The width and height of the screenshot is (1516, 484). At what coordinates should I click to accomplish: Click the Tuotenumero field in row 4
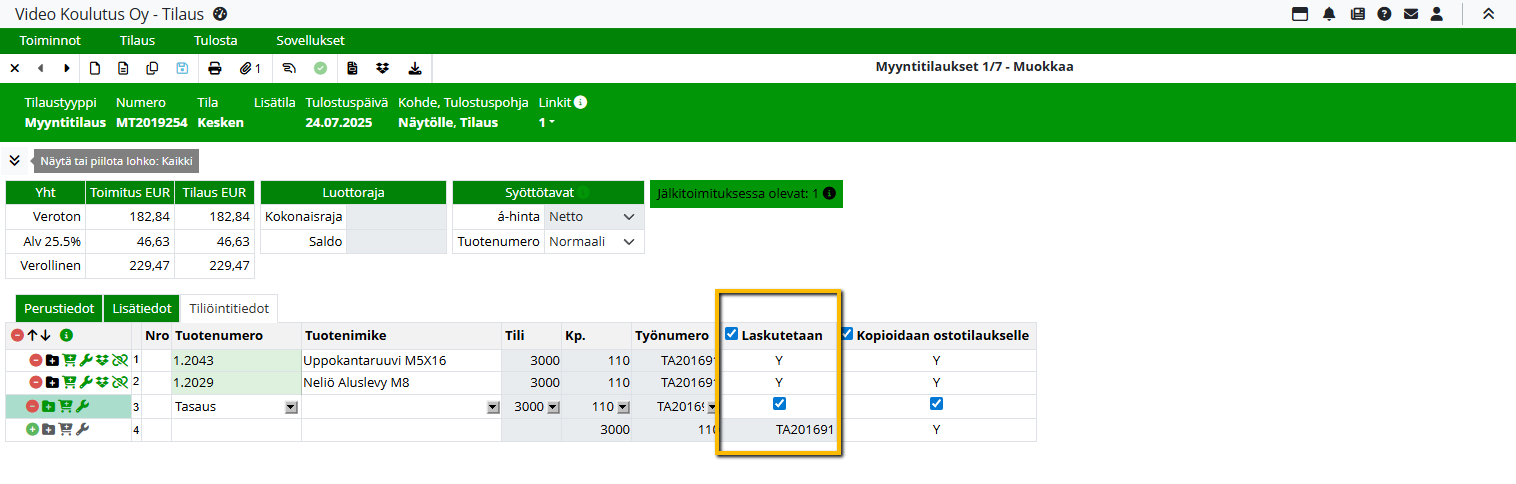coord(236,429)
